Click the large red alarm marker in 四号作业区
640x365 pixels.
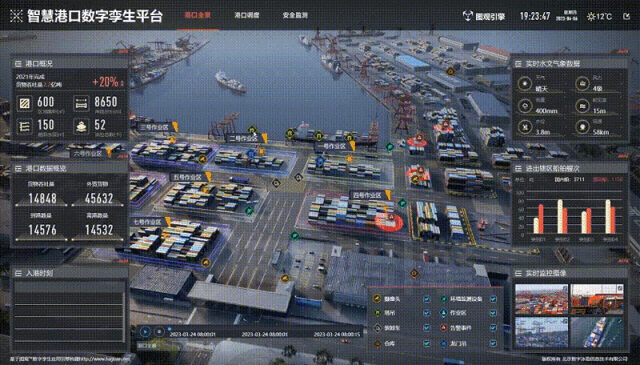(x=389, y=222)
